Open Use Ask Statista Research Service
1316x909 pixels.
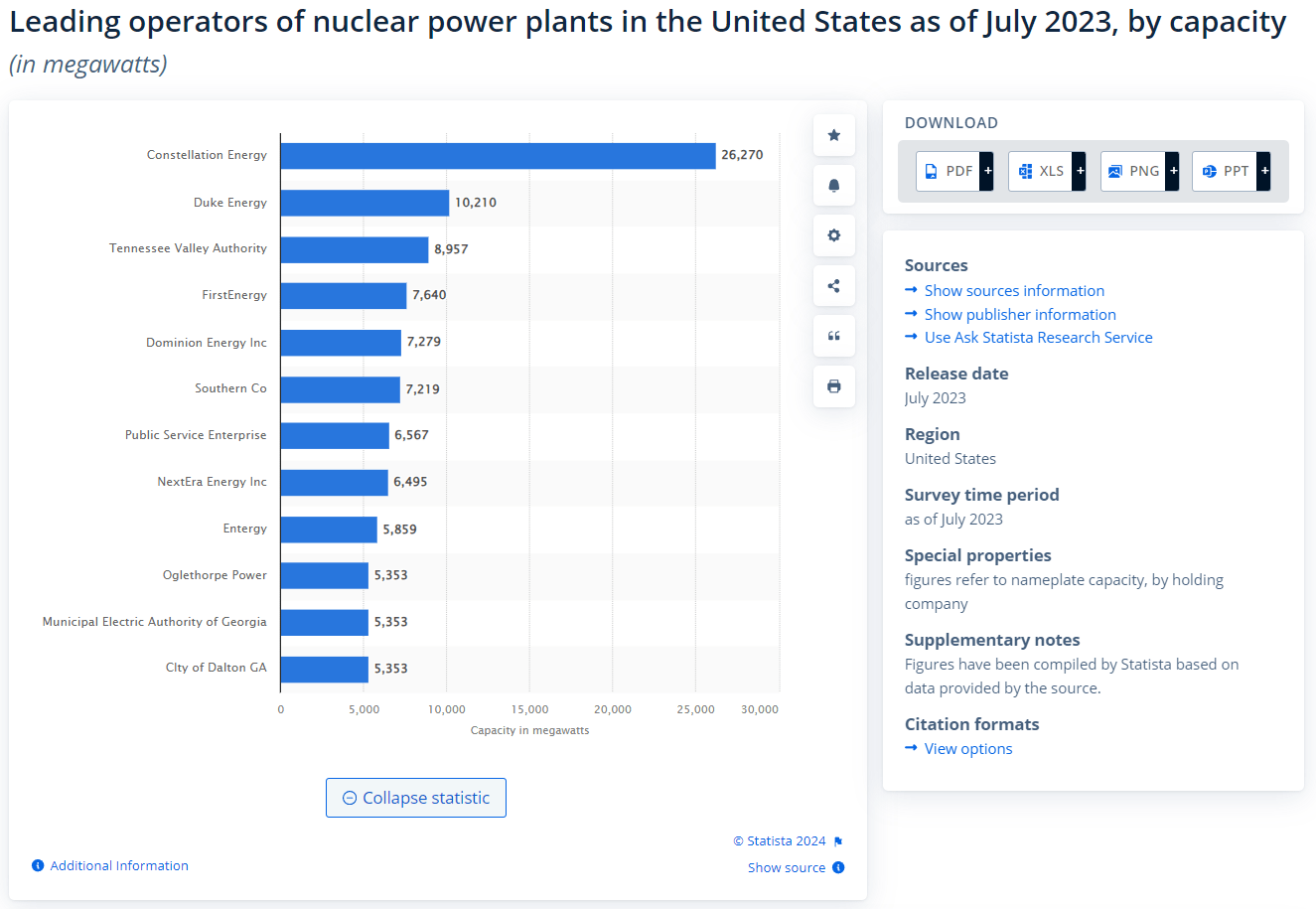coord(1037,337)
